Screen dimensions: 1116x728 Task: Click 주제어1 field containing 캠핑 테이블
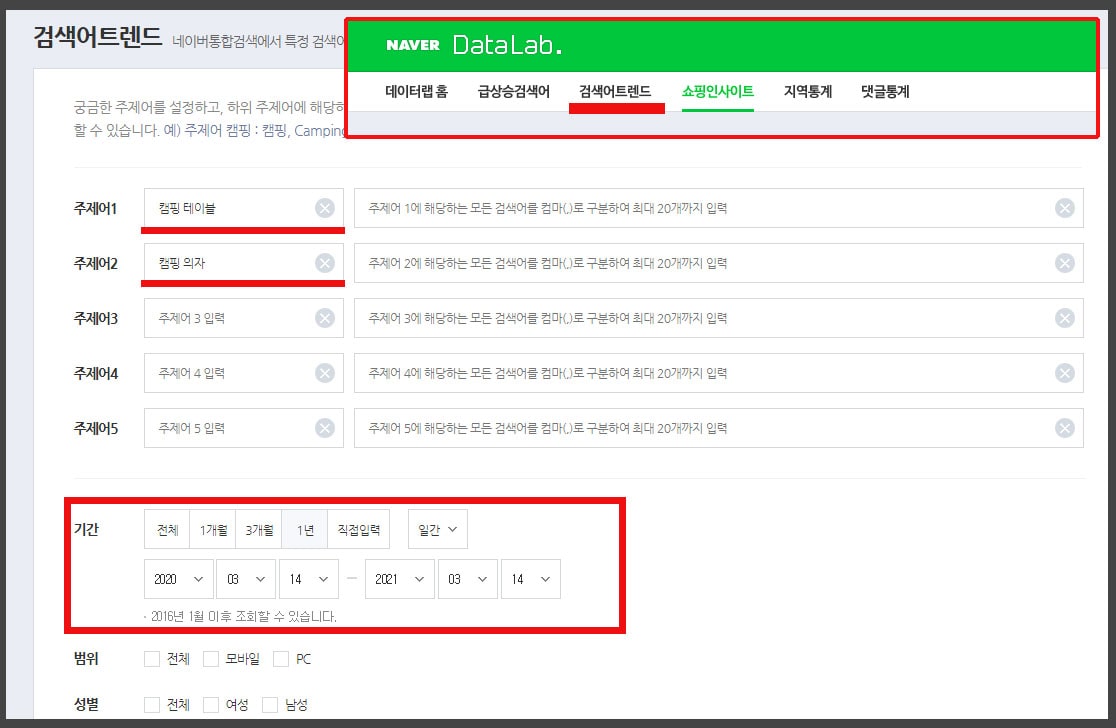243,208
